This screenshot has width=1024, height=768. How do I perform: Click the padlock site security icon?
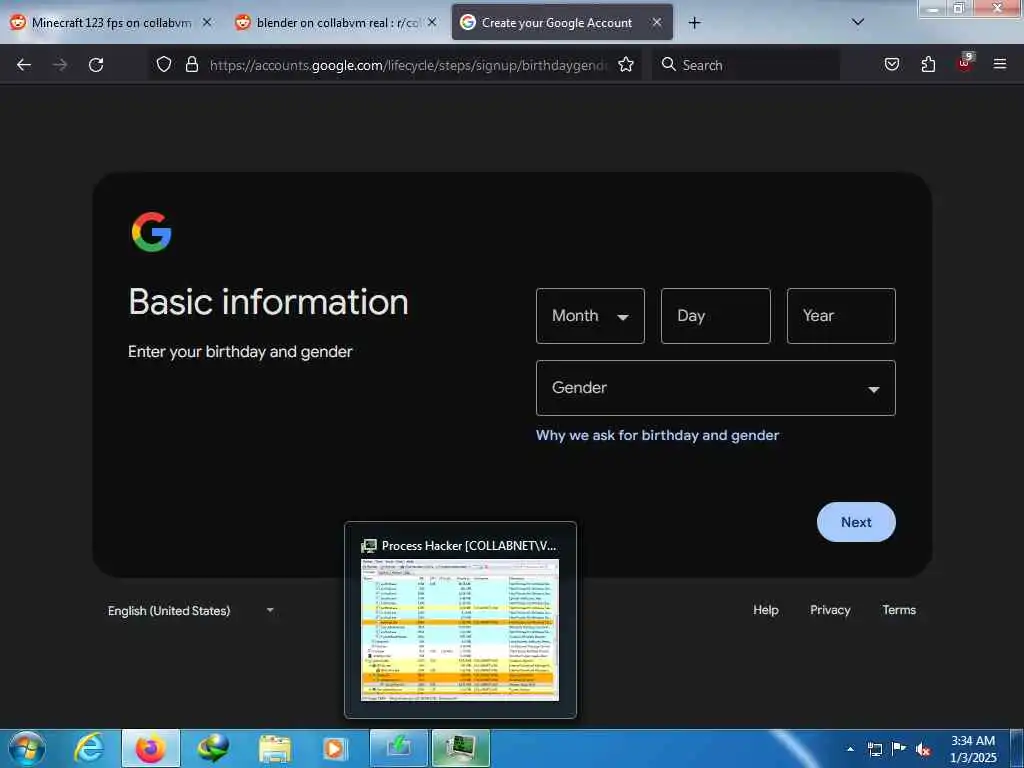coord(191,64)
